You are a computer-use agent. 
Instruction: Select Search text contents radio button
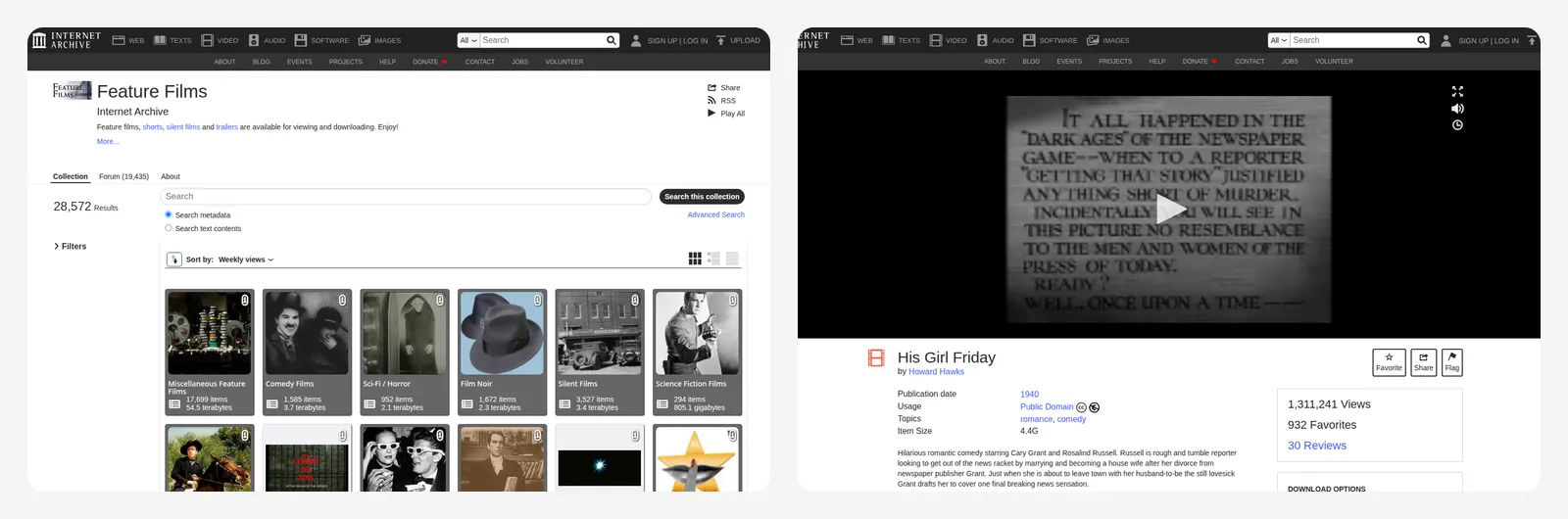(x=169, y=228)
